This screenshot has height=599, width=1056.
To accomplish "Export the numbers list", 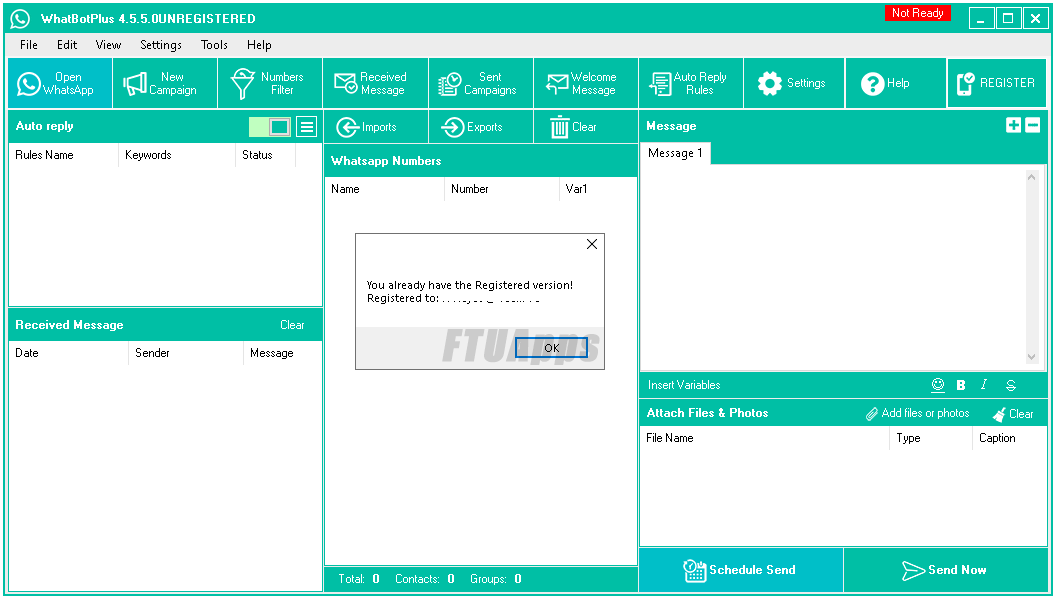I will click(x=481, y=127).
